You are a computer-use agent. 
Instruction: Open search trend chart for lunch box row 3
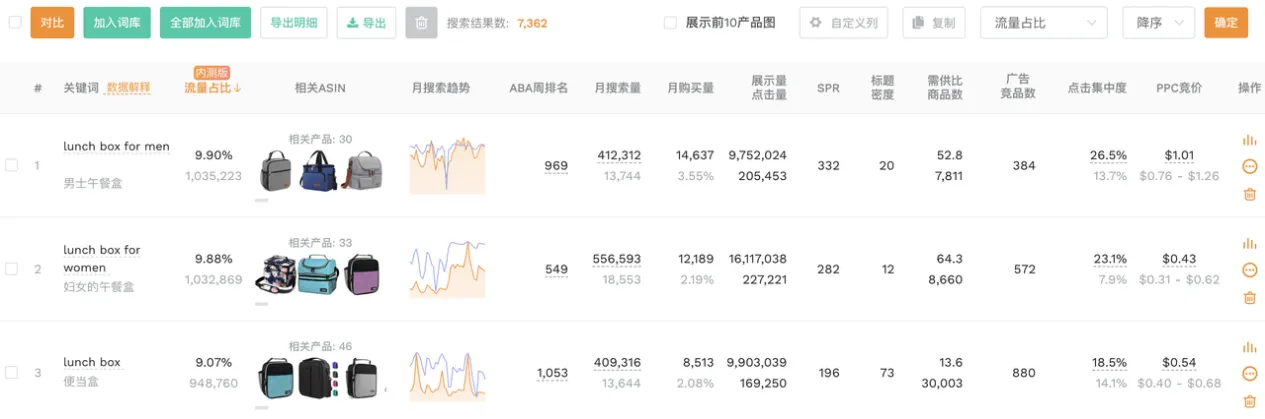pos(448,374)
